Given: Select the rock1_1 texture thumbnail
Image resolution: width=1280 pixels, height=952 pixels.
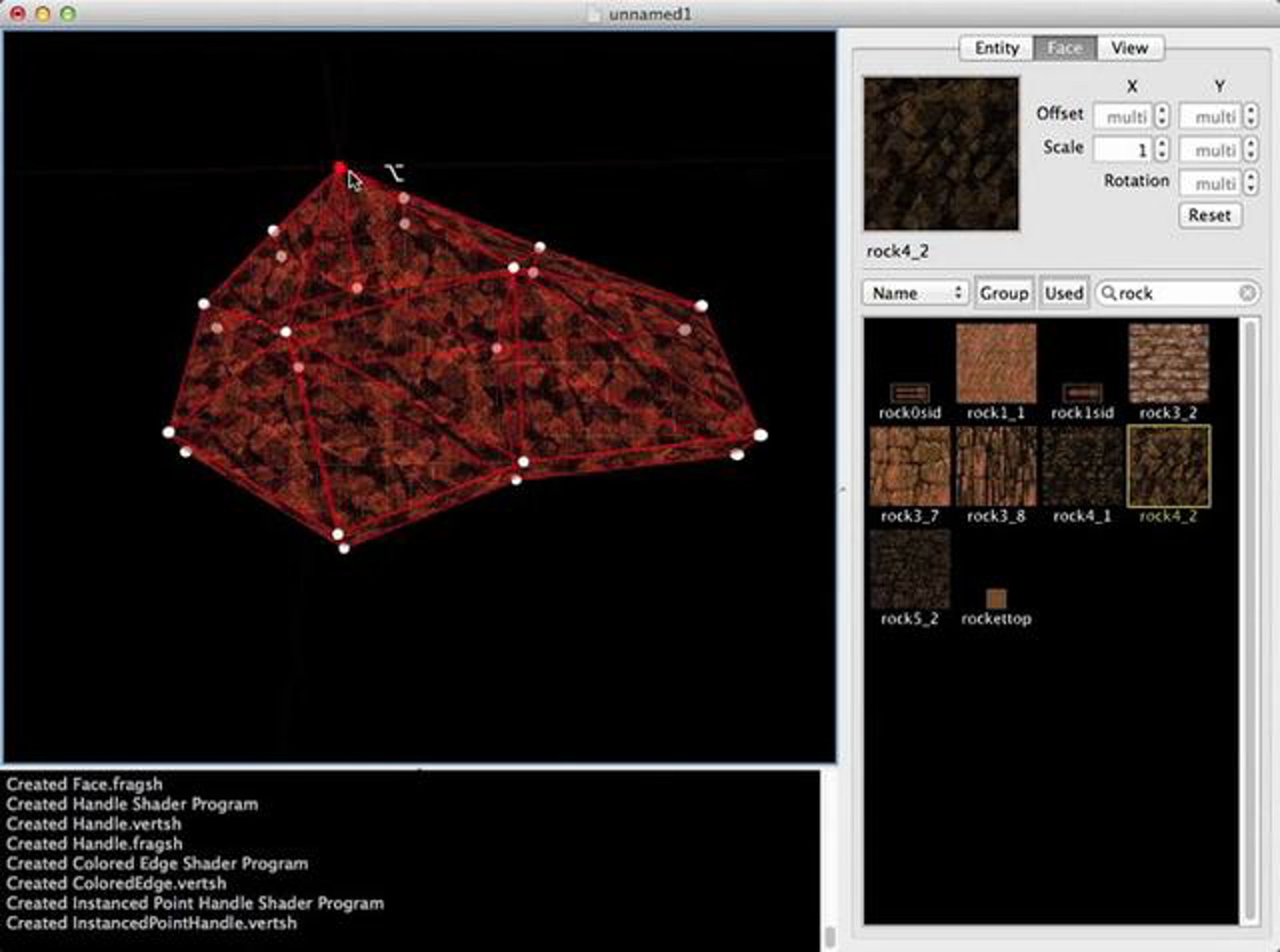Looking at the screenshot, I should pyautogui.click(x=996, y=363).
